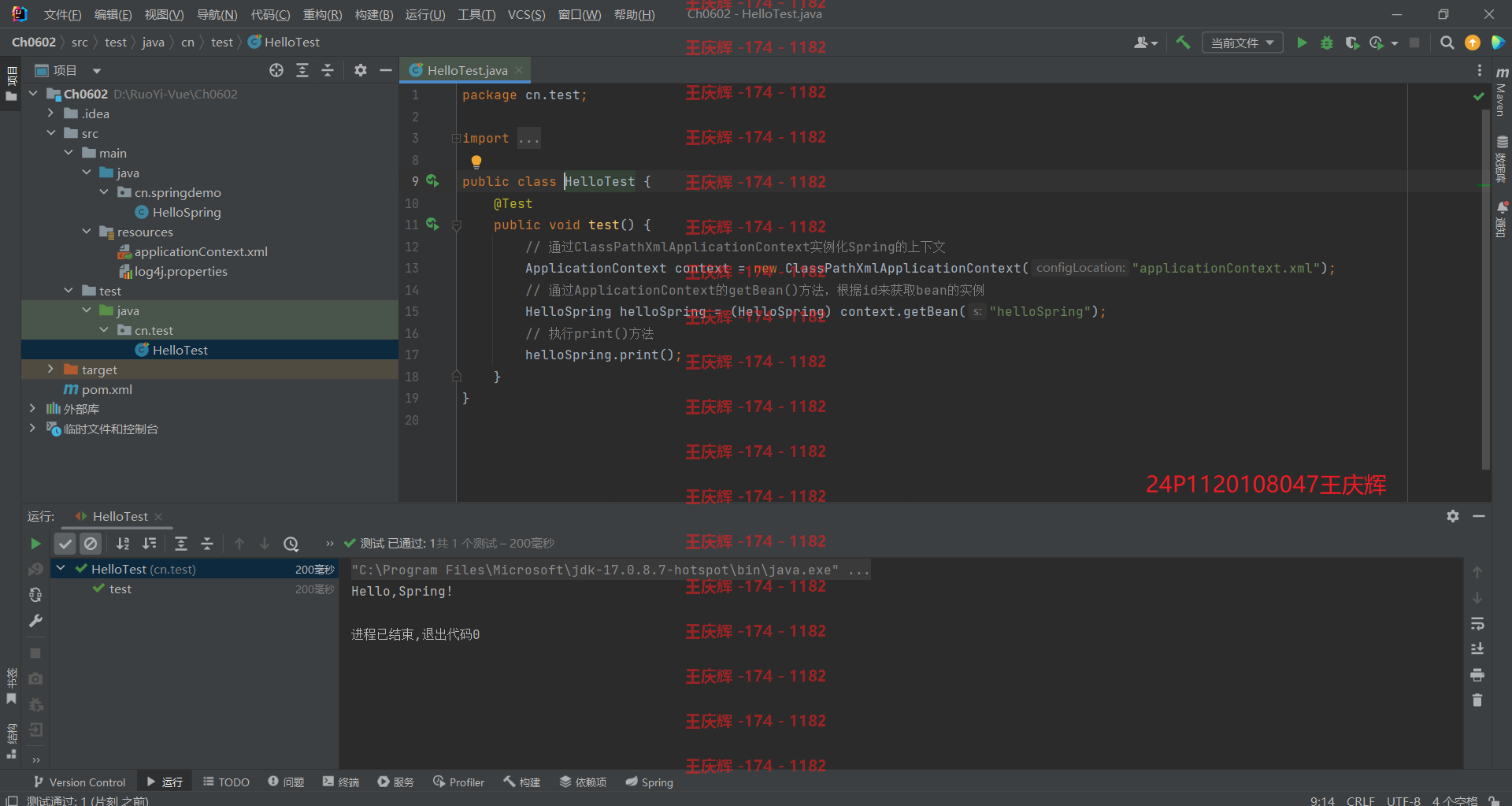Collapse HelloTest (cn.test) result node
The image size is (1512, 806).
(61, 569)
